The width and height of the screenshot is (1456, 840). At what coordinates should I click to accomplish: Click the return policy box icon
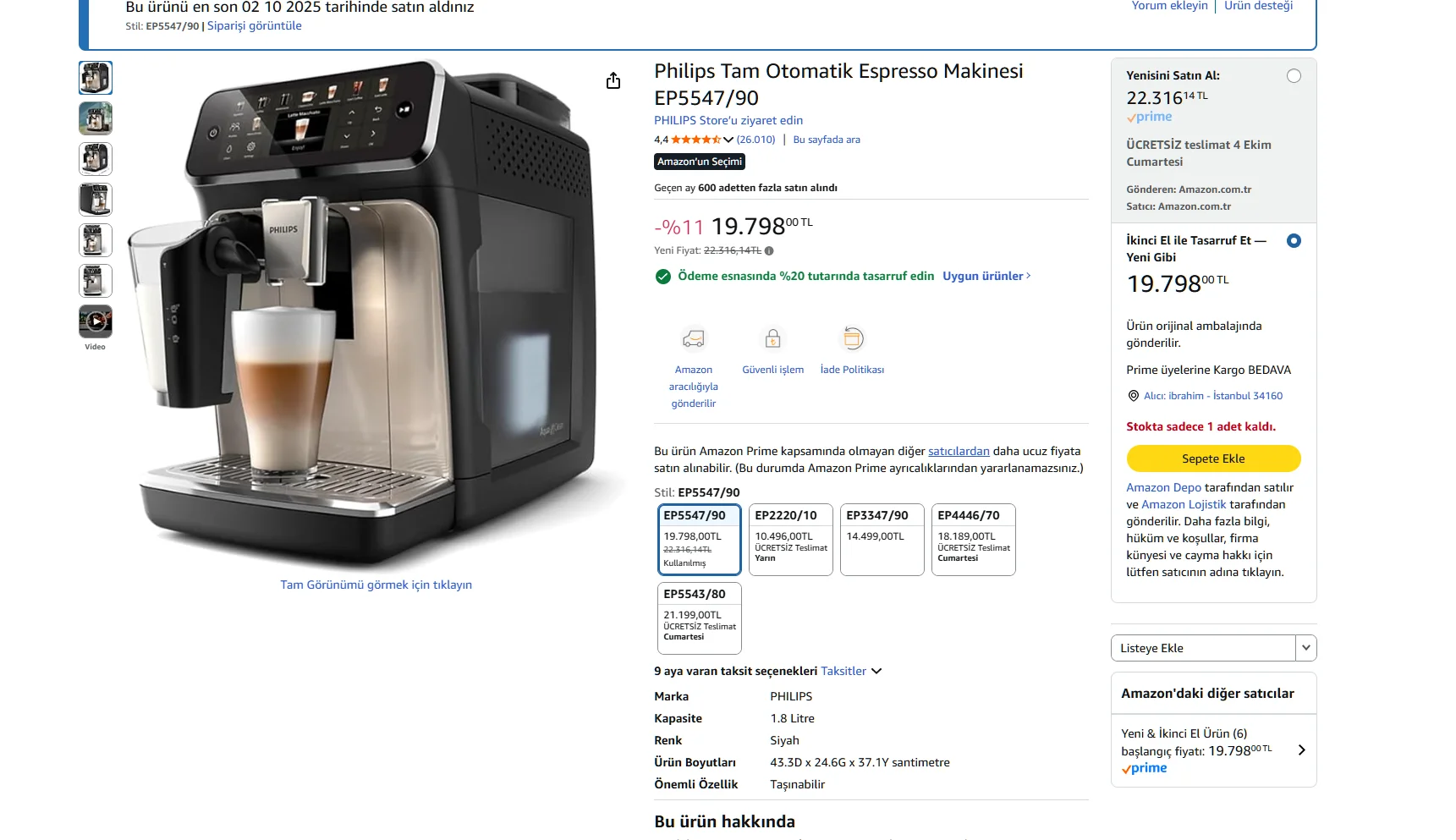click(x=853, y=339)
